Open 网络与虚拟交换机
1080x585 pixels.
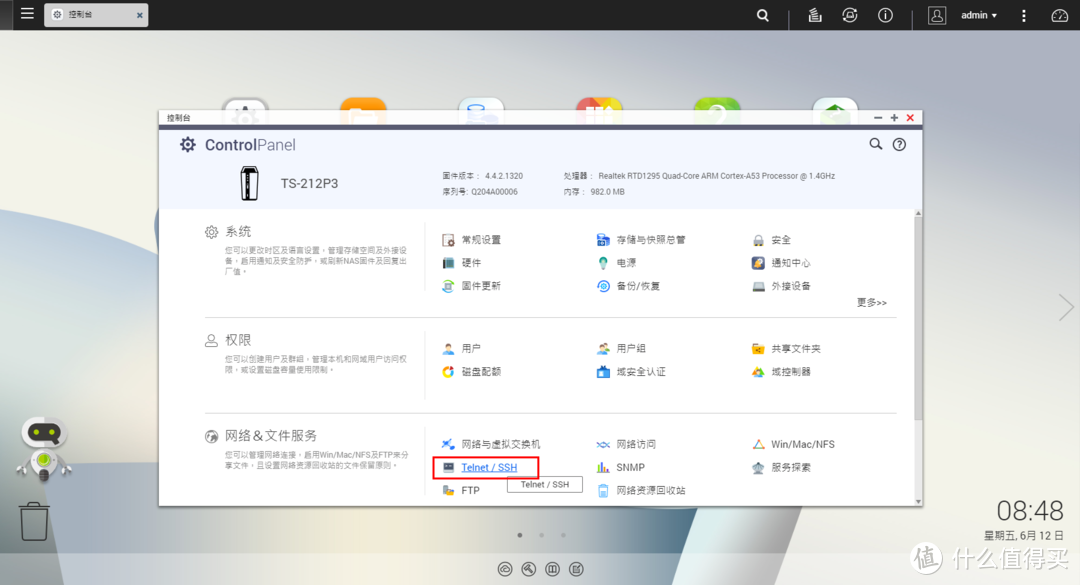point(491,444)
